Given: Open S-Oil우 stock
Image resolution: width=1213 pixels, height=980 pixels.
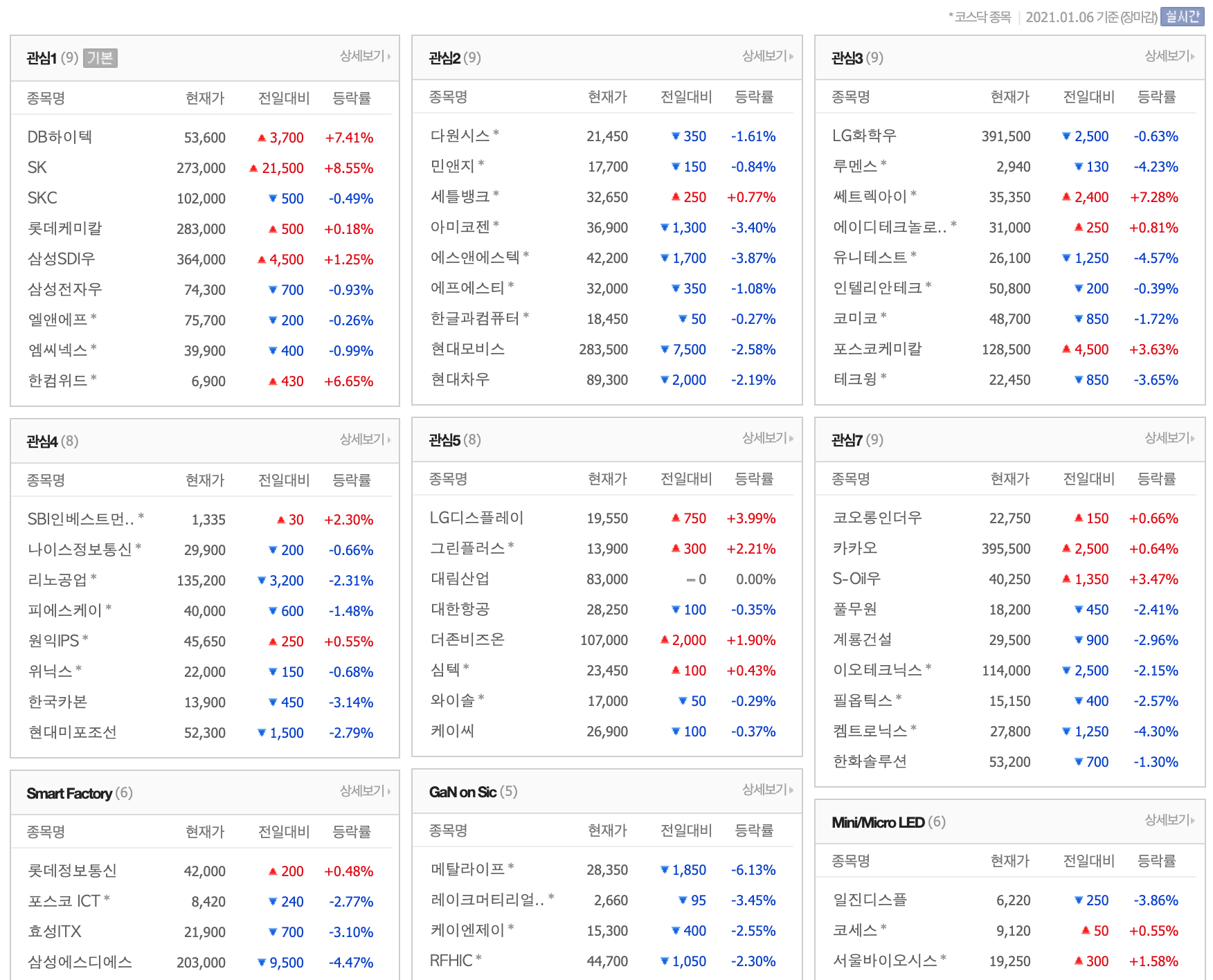Looking at the screenshot, I should coord(857,579).
